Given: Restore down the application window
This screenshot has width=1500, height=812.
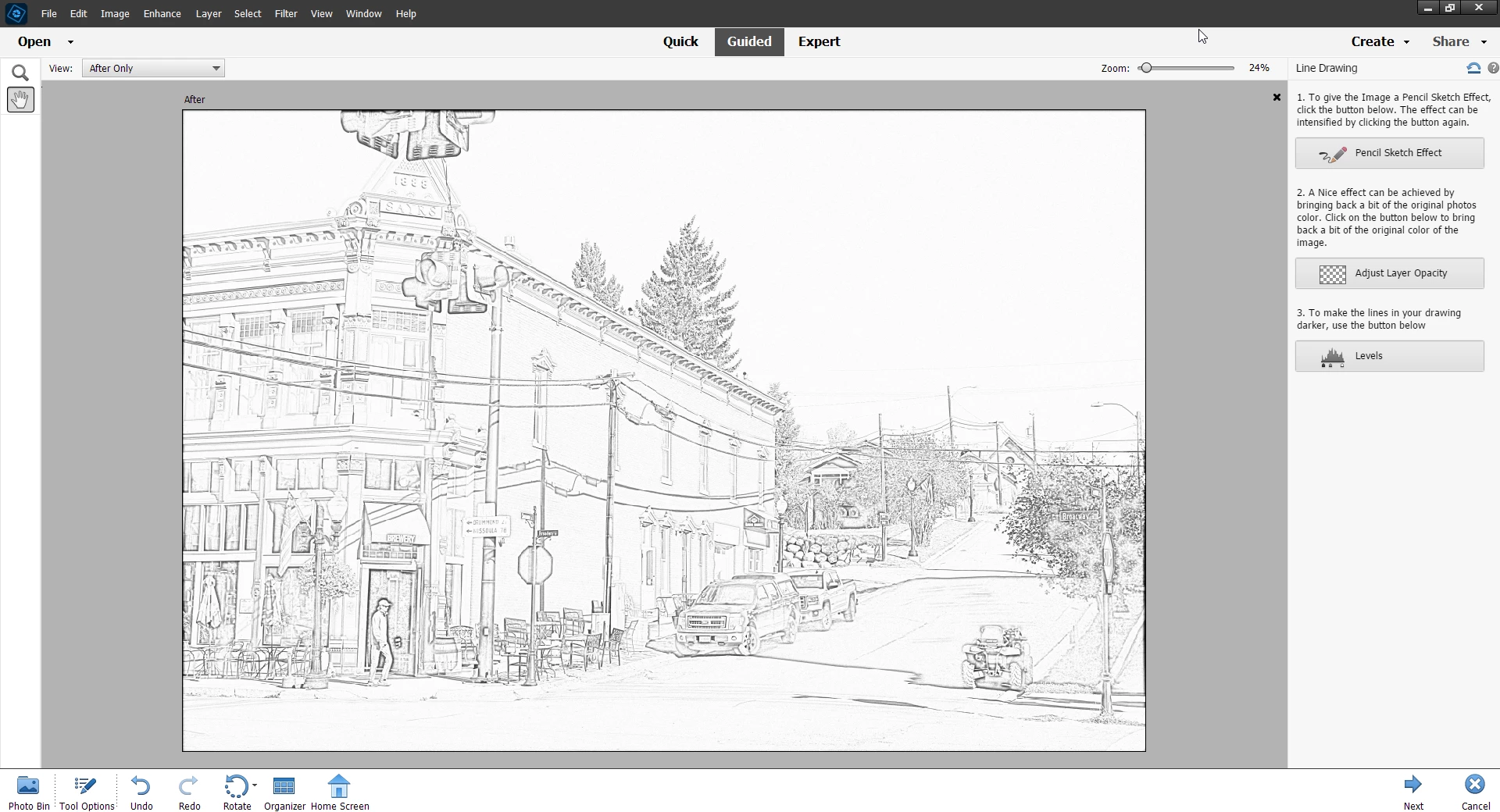Looking at the screenshot, I should (1450, 8).
